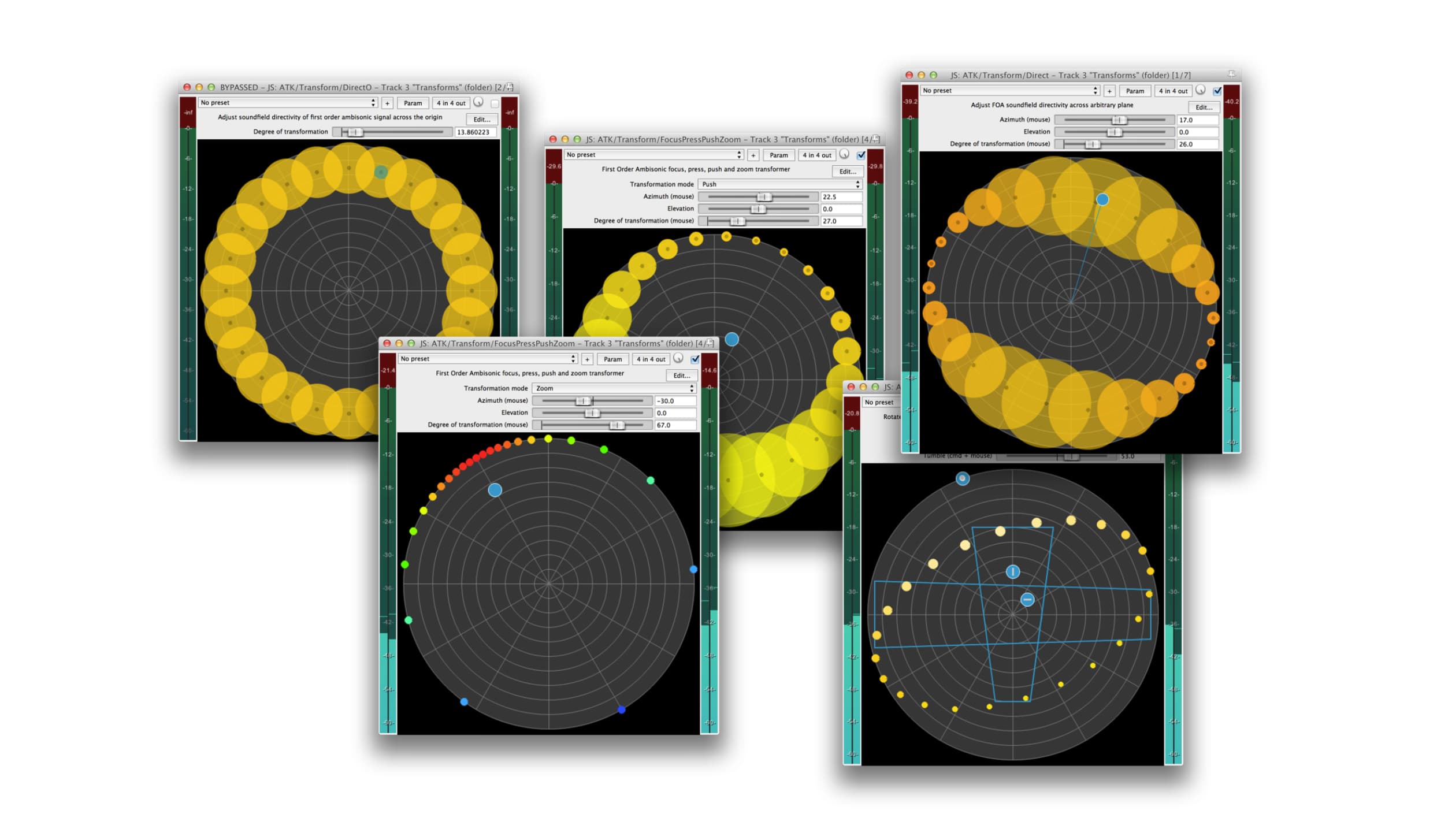Screen dimensions: 1452x840
Task: Click blue focus handle in Push mode display
Action: [x=732, y=339]
